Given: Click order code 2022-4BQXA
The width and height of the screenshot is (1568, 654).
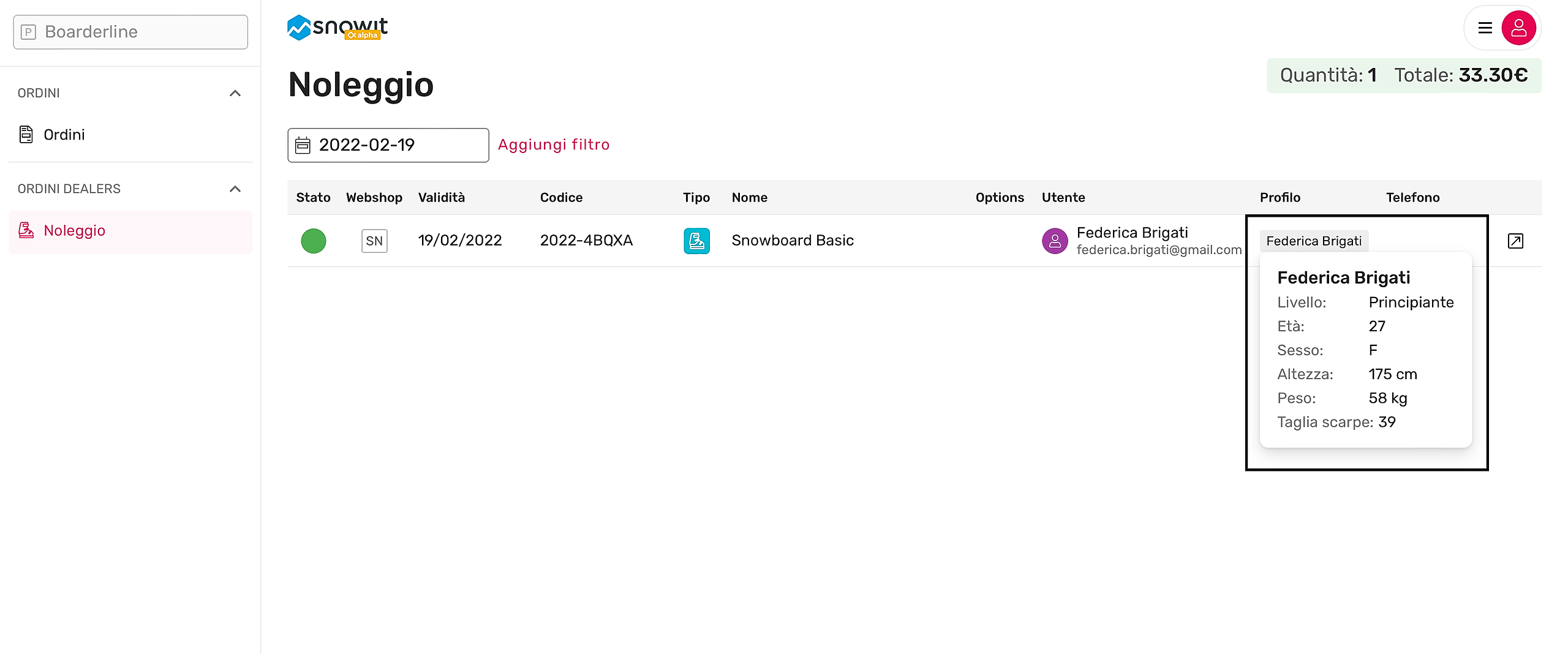Looking at the screenshot, I should click(586, 241).
